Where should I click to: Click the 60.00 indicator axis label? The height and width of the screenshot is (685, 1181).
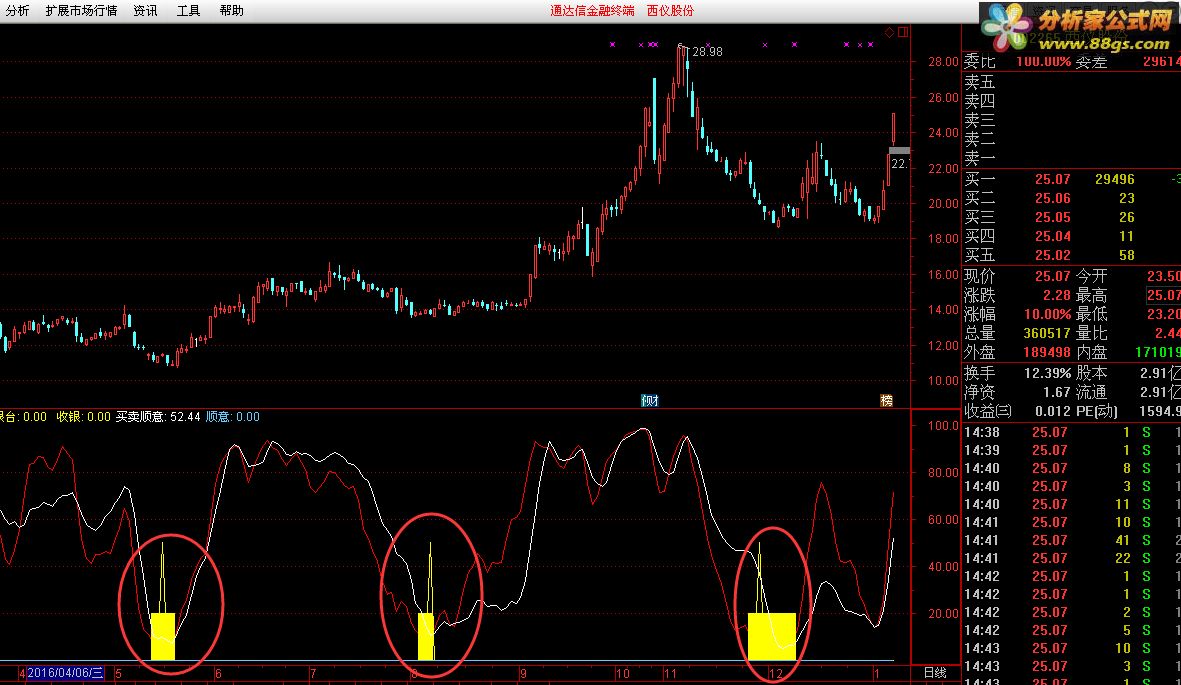tap(943, 520)
